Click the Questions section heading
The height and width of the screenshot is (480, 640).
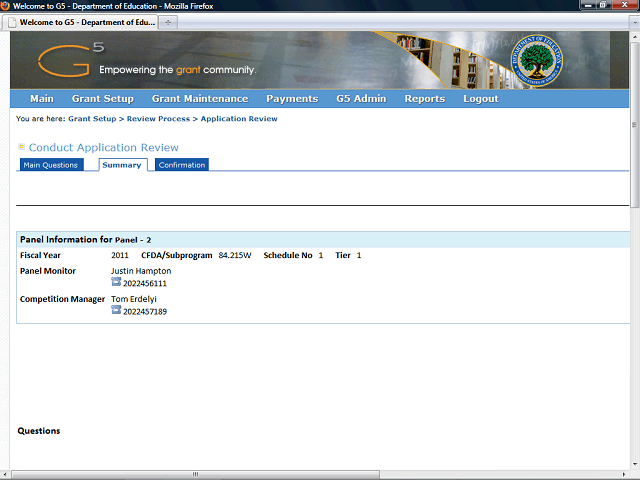tap(39, 431)
